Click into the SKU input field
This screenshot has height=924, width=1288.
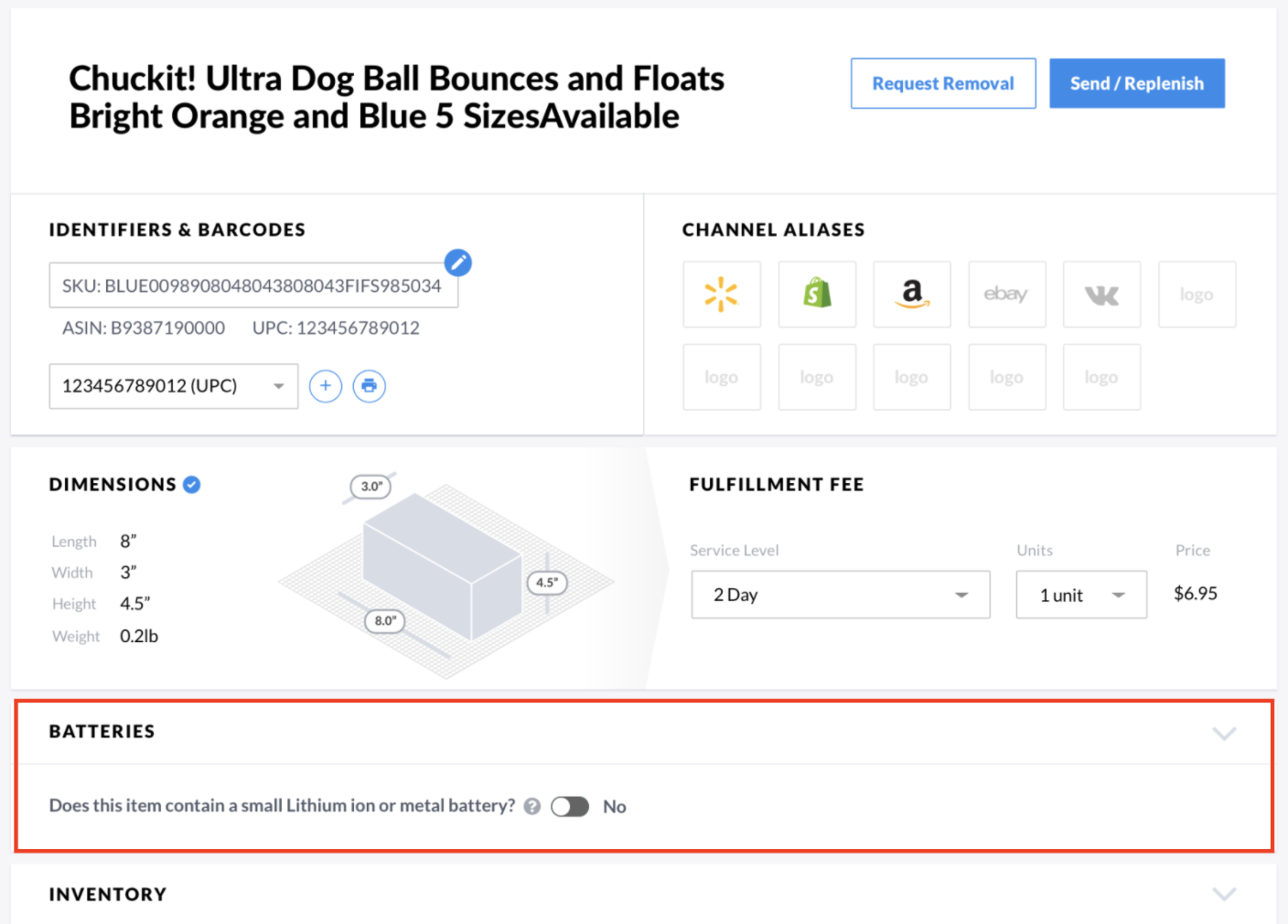(252, 286)
